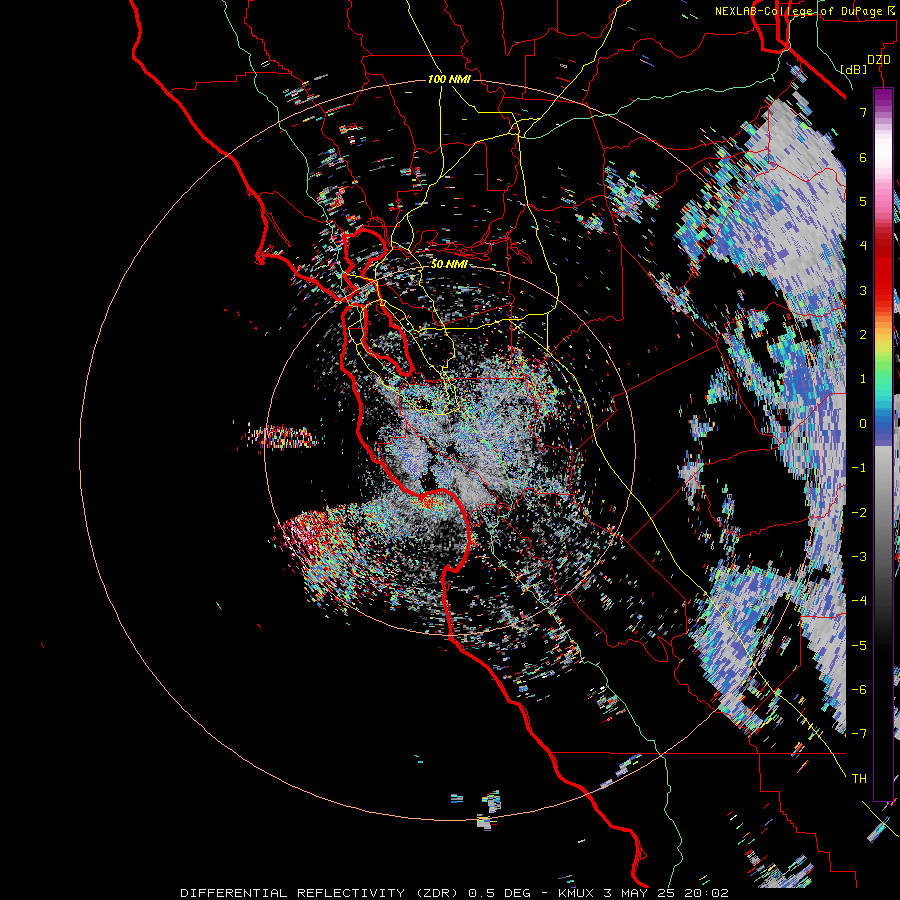
Task: Click the 'TH' label under the color scale
Action: pyautogui.click(x=859, y=778)
